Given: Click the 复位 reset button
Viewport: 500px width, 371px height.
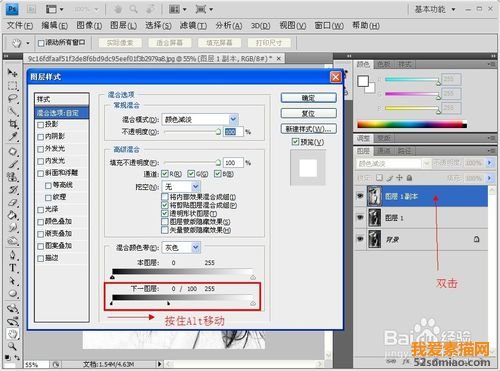Looking at the screenshot, I should pyautogui.click(x=308, y=113).
